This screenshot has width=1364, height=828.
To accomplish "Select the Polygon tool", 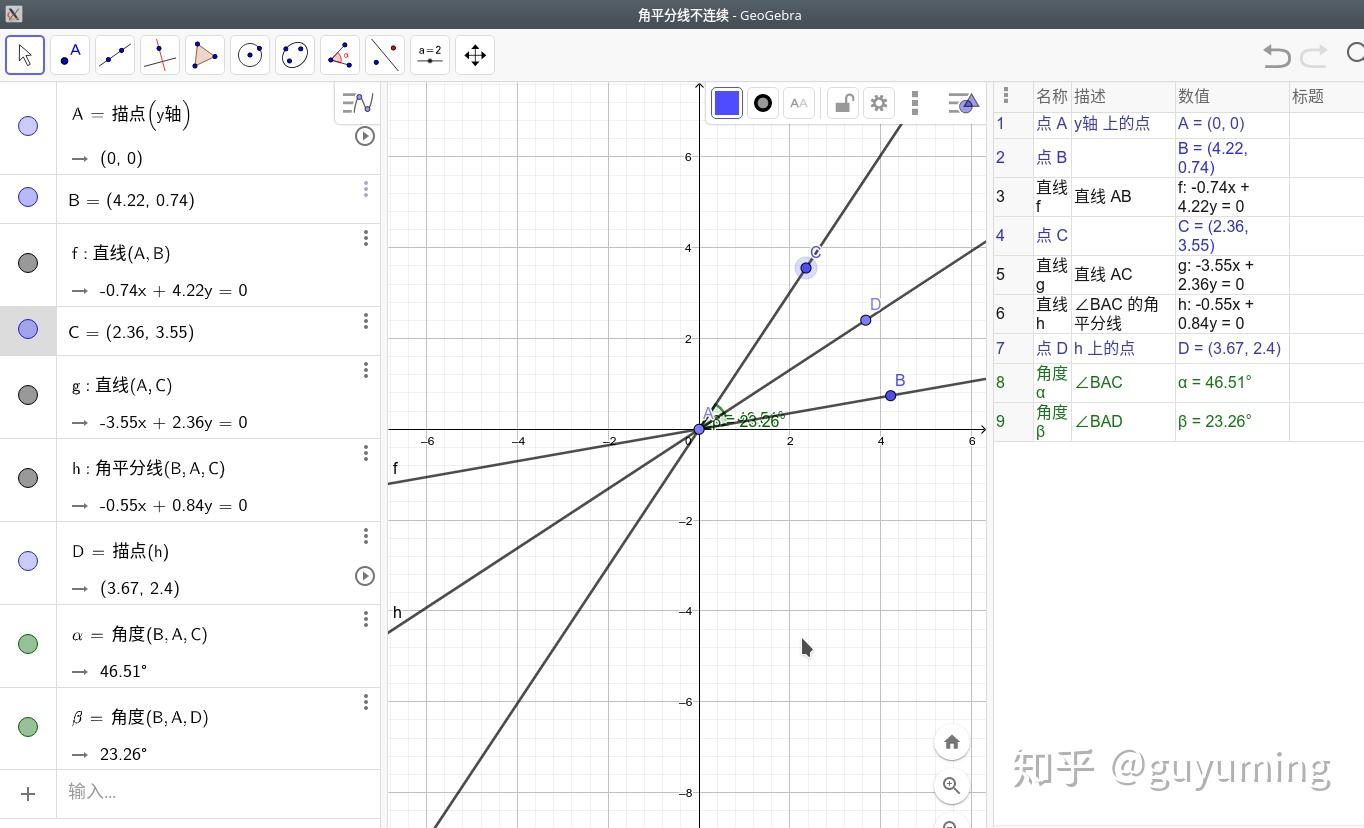I will [x=205, y=55].
